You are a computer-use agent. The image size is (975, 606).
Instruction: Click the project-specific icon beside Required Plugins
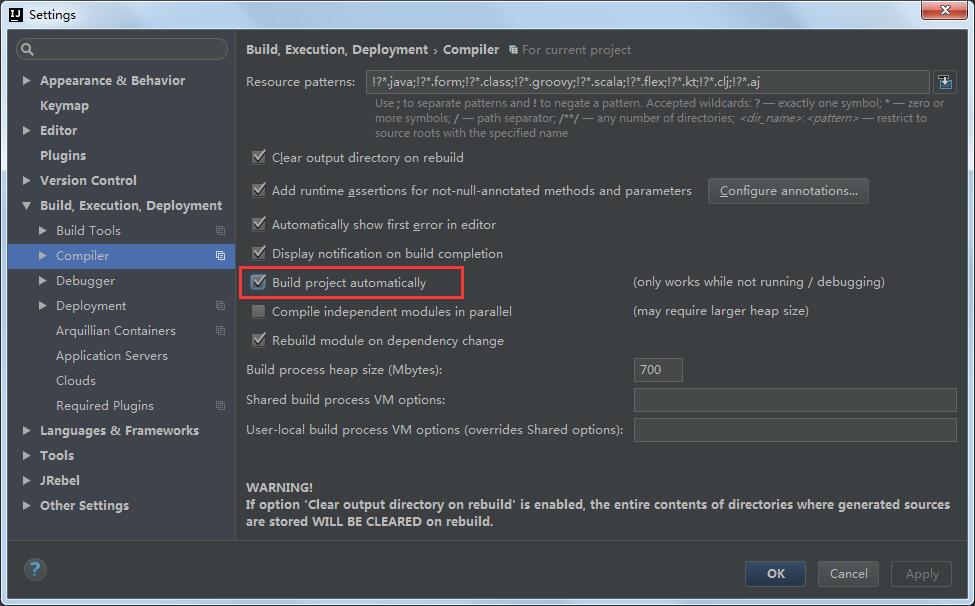click(221, 405)
